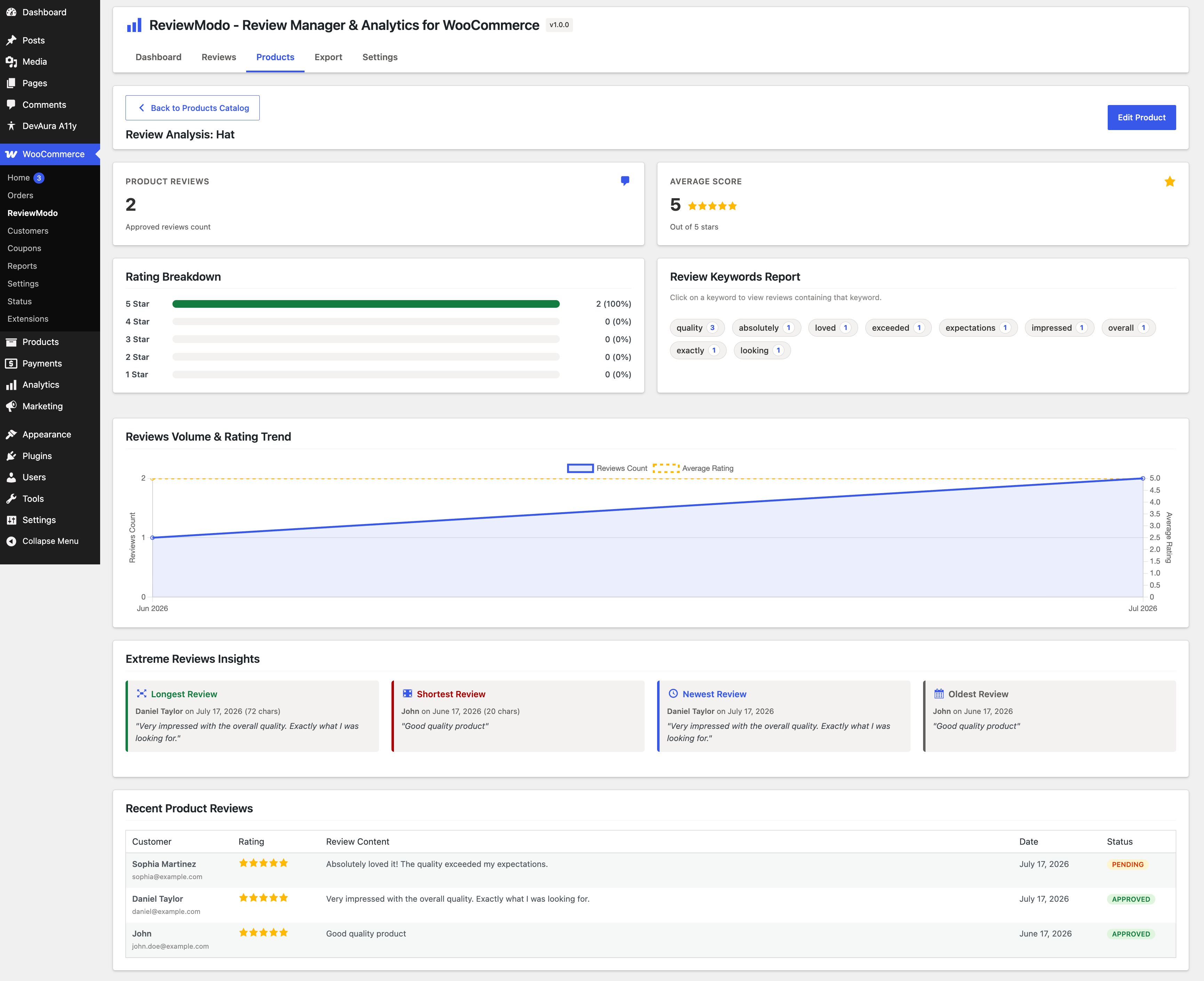
Task: Click the Edit Product button
Action: click(x=1141, y=118)
